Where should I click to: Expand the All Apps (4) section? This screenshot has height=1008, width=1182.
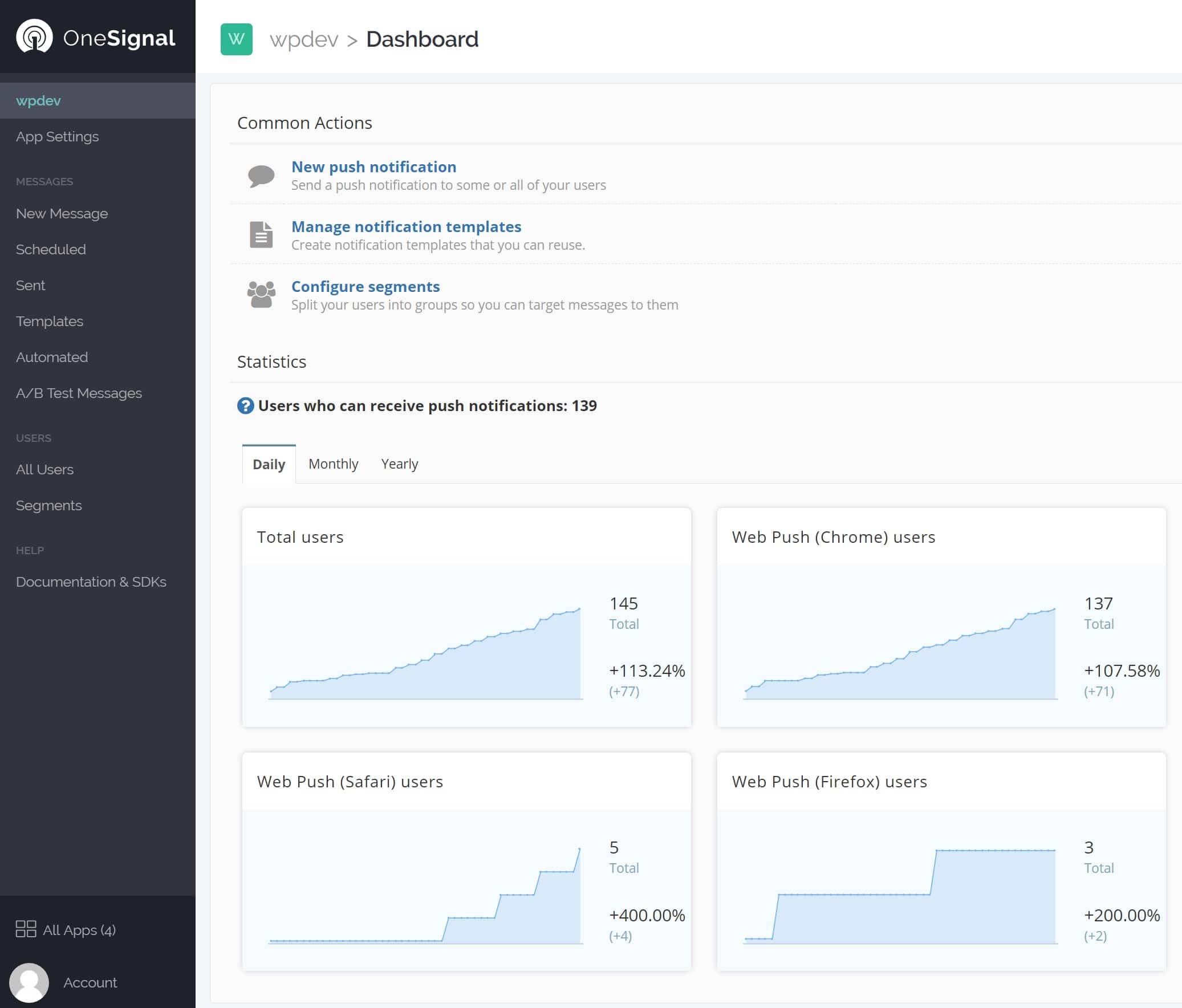(x=79, y=929)
